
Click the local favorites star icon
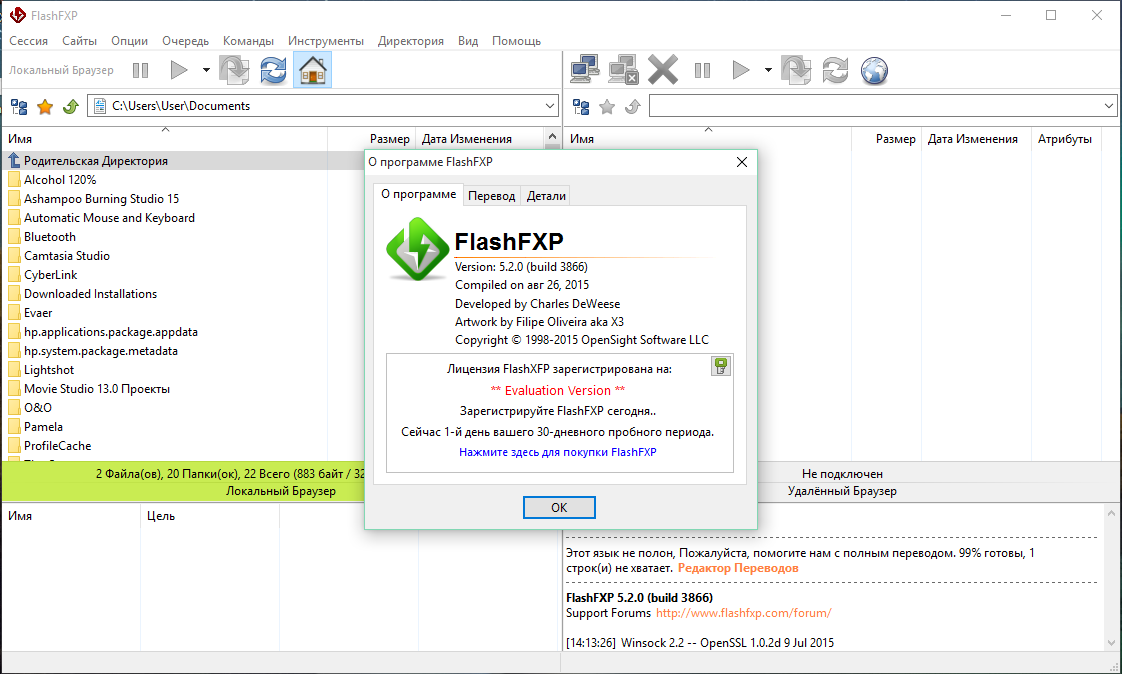point(45,107)
